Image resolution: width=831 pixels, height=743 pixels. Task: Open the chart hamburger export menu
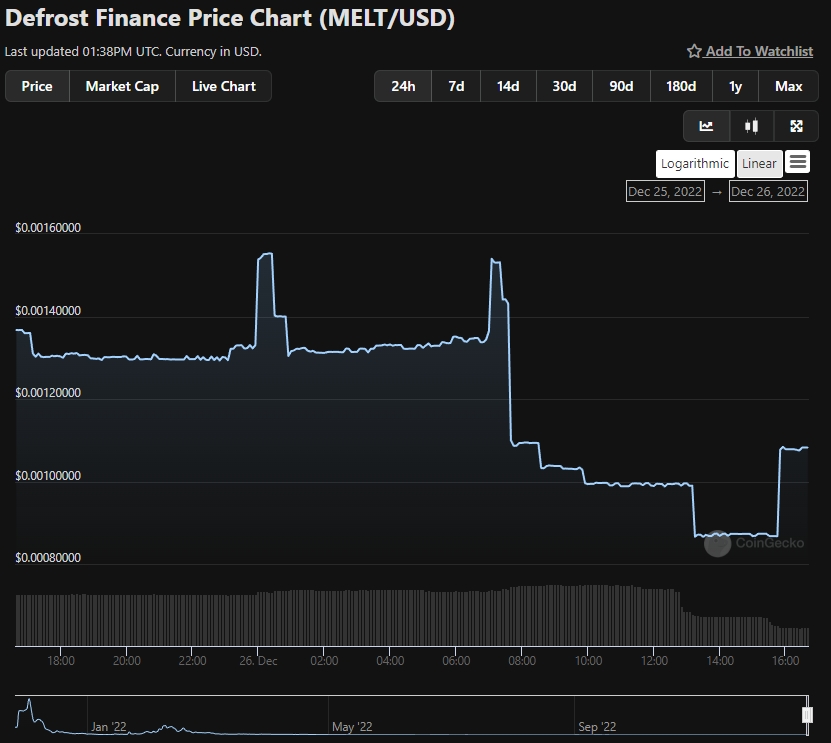click(x=797, y=162)
